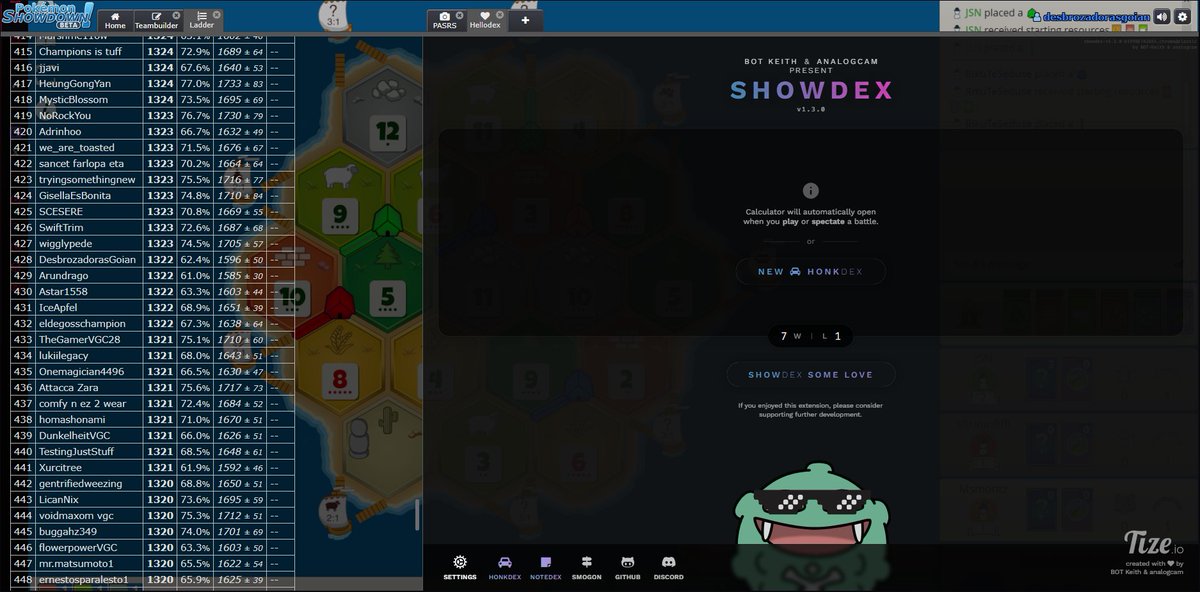
Task: Select ladder row Xurcitree
Action: (153, 467)
